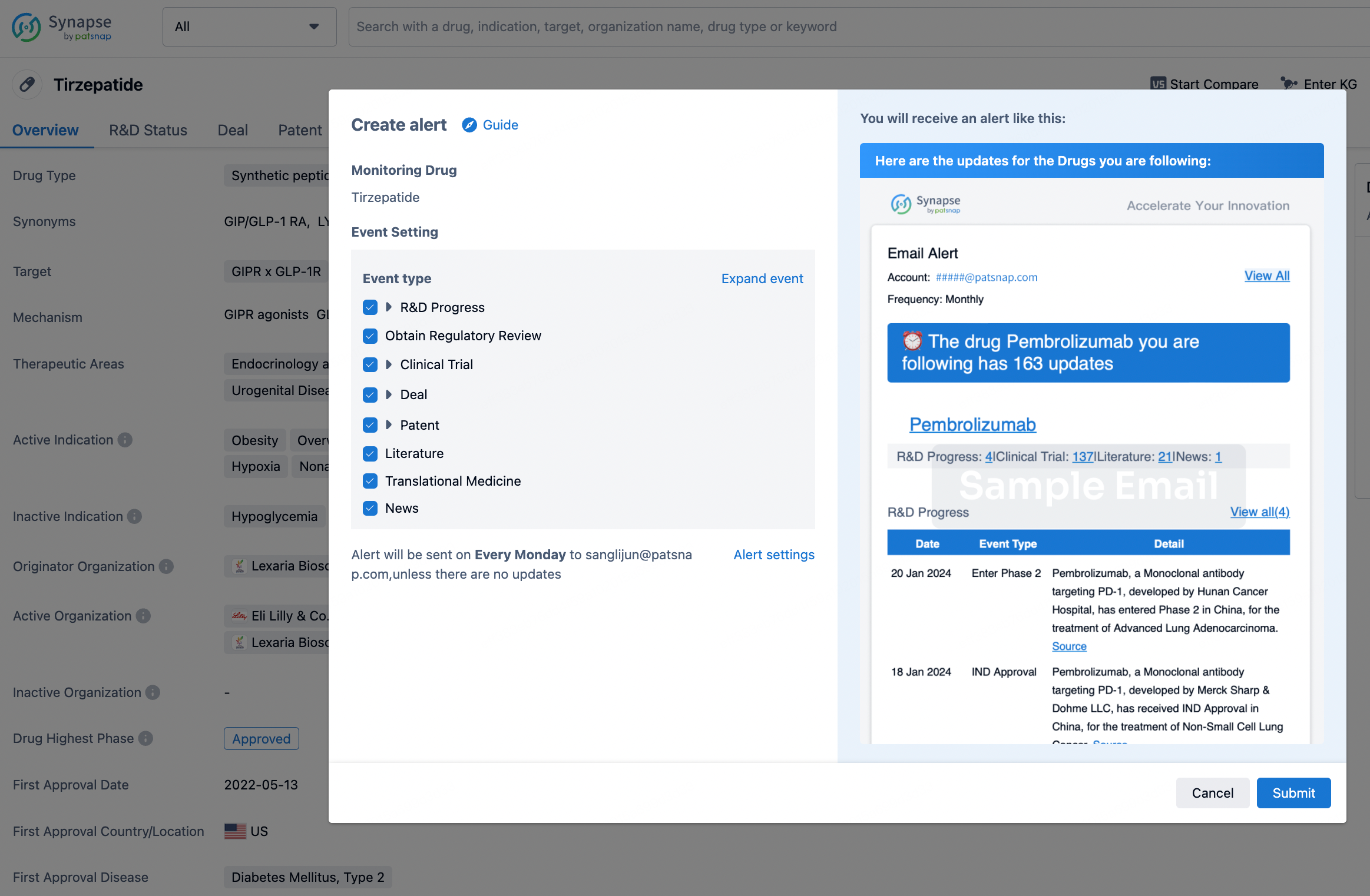
Task: Click info icon beside Drug Highest Phase
Action: [x=146, y=738]
